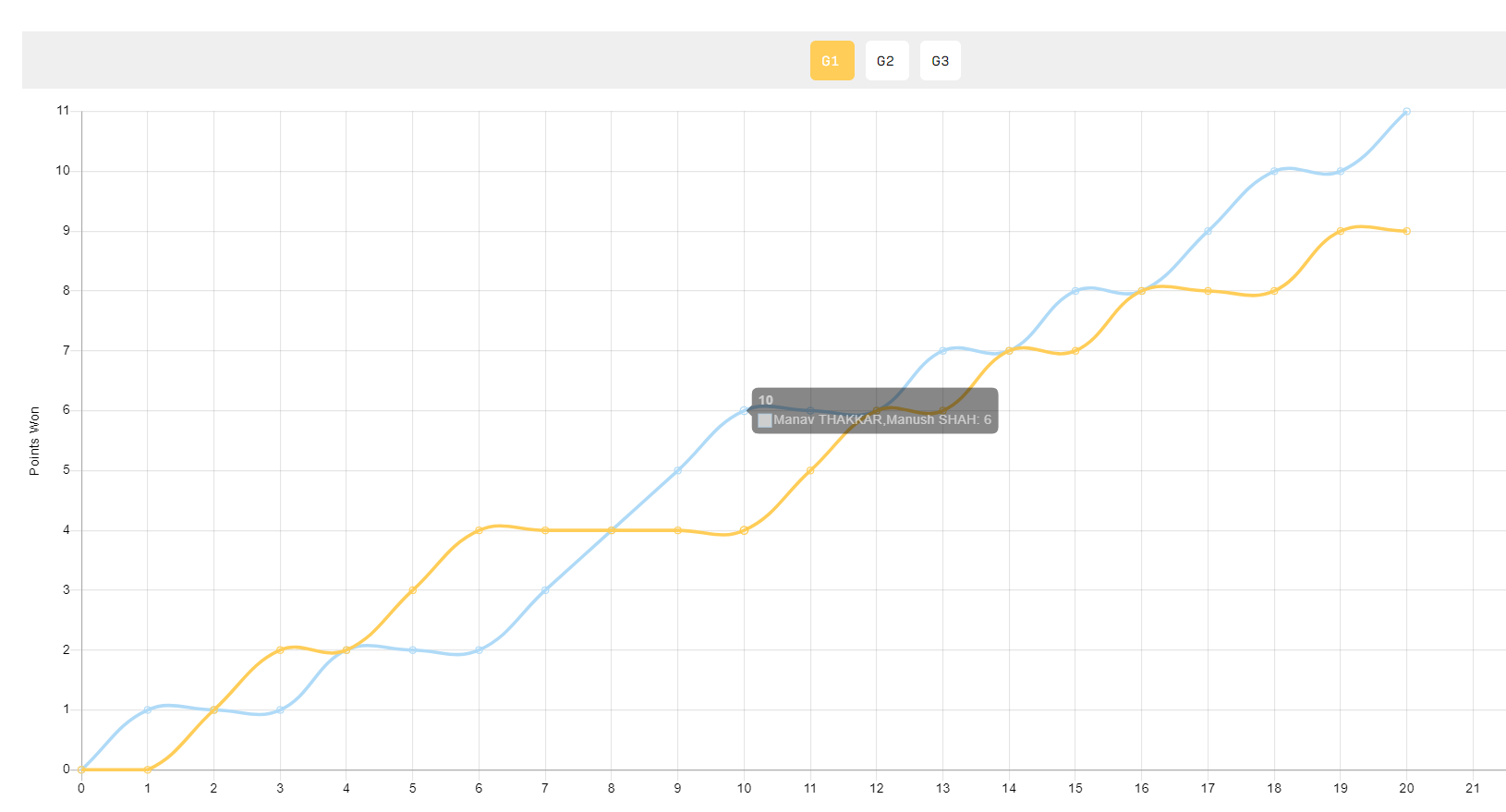Image resolution: width=1506 pixels, height=812 pixels.
Task: Select blue line point at rally 10
Action: (x=744, y=410)
